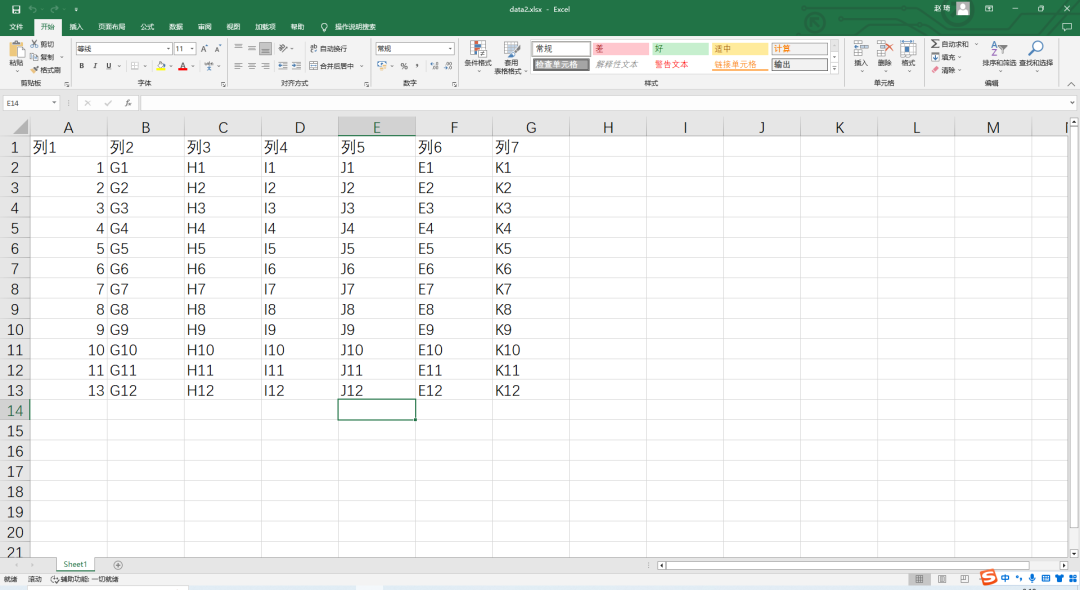Screen dimensions: 1080x590
Task: Open the font size dropdown
Action: click(x=192, y=49)
